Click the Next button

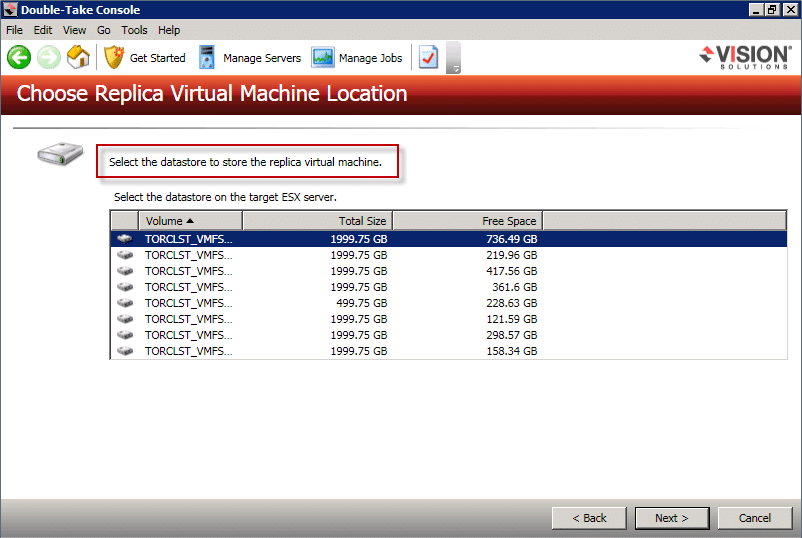click(x=672, y=518)
